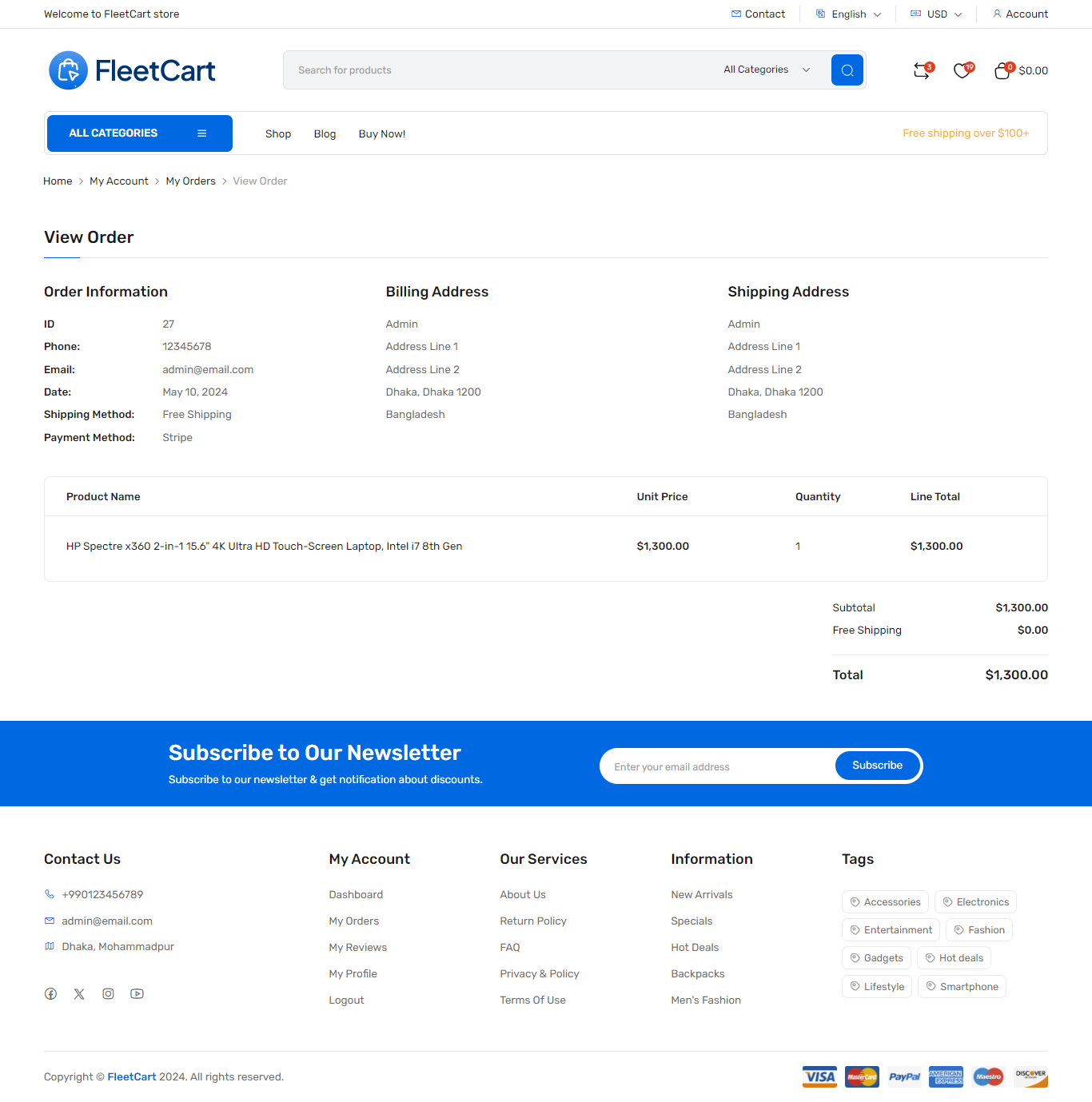Screen dimensions: 1092x1102
Task: Click the American Express payment icon
Action: [x=947, y=1076]
